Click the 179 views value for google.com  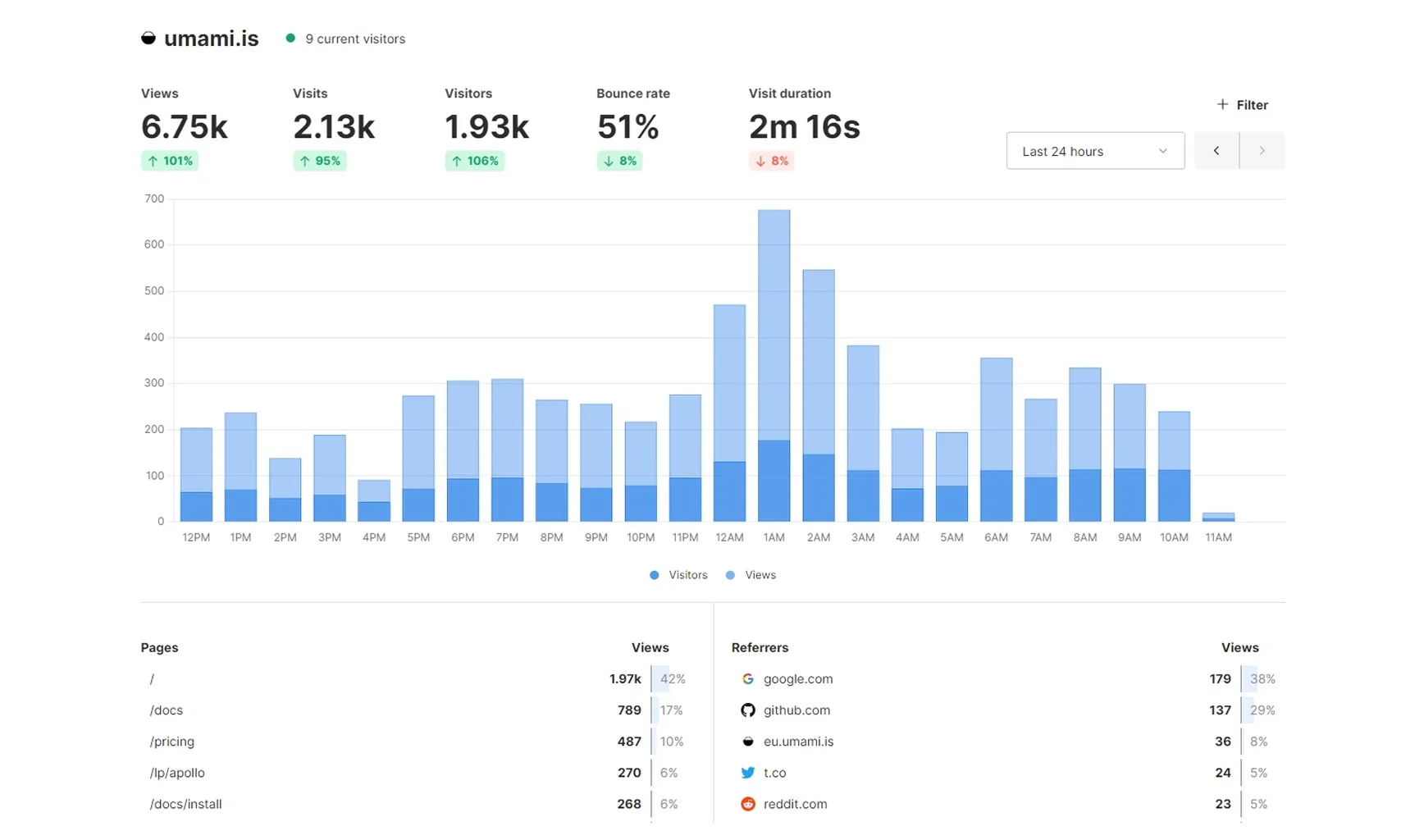[x=1220, y=679]
